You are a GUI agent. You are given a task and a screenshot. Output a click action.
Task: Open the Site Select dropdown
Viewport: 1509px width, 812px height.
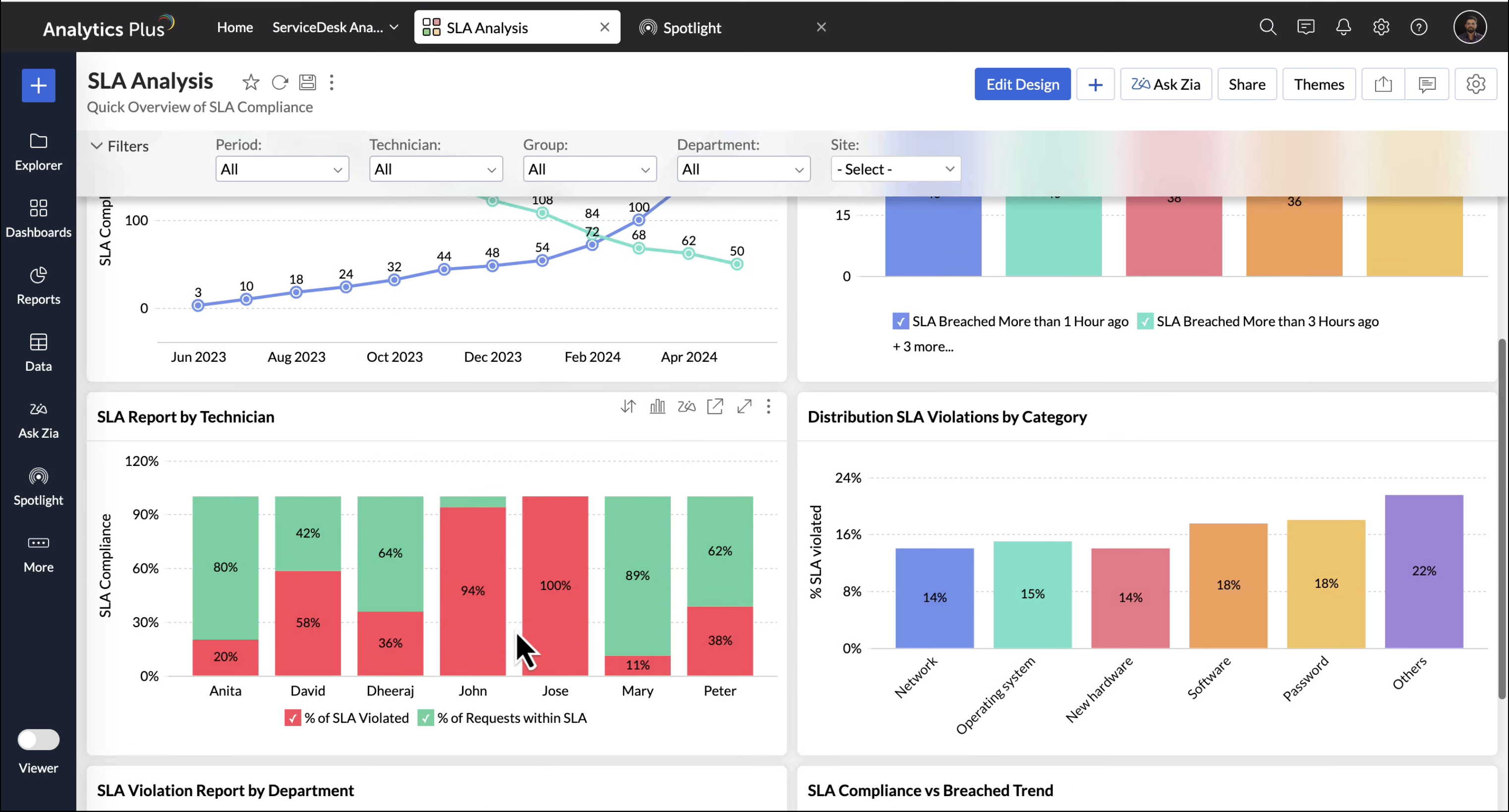tap(895, 170)
